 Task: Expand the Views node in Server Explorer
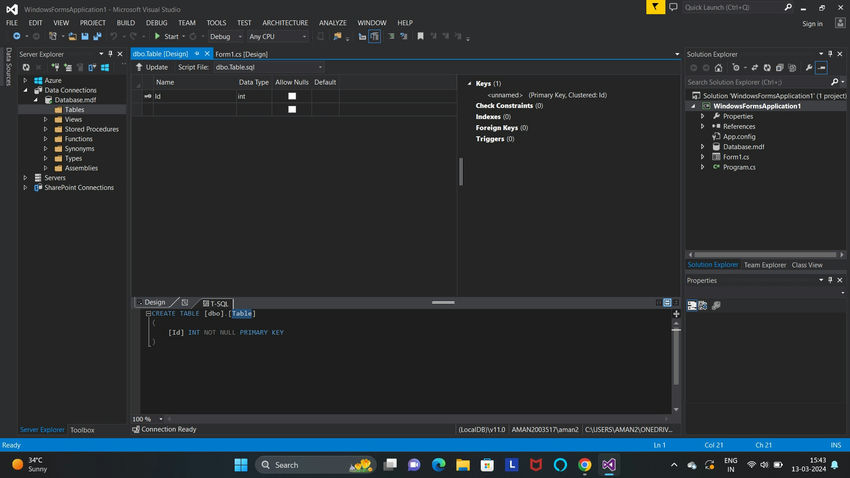(45, 119)
